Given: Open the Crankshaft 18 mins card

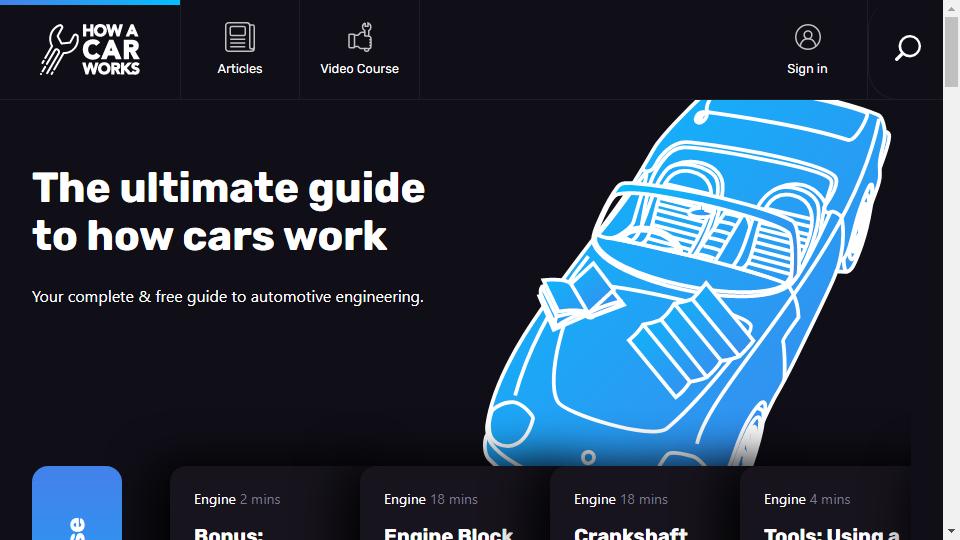Looking at the screenshot, I should tap(644, 503).
